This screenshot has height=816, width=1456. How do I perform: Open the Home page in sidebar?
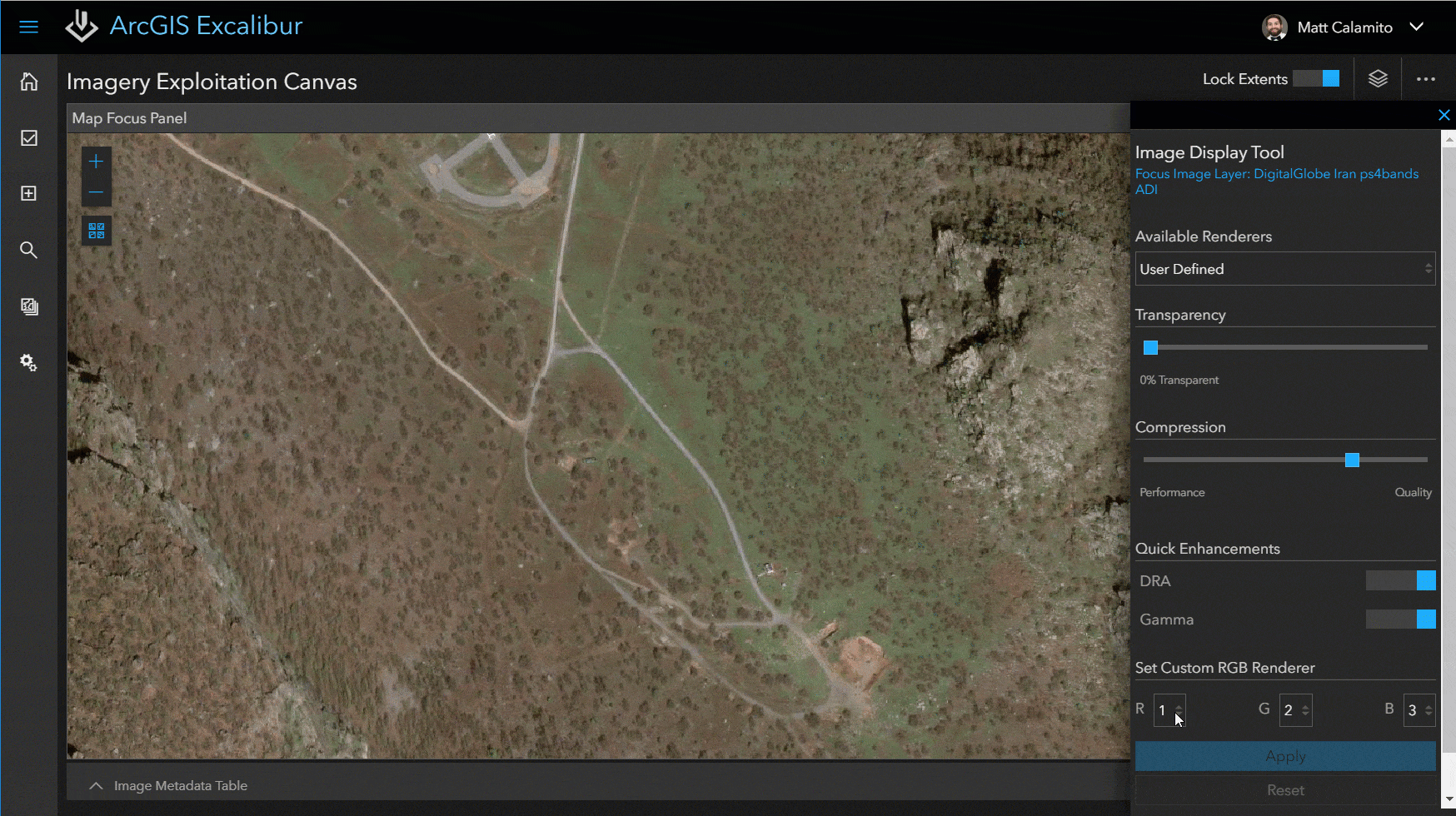pyautogui.click(x=28, y=82)
